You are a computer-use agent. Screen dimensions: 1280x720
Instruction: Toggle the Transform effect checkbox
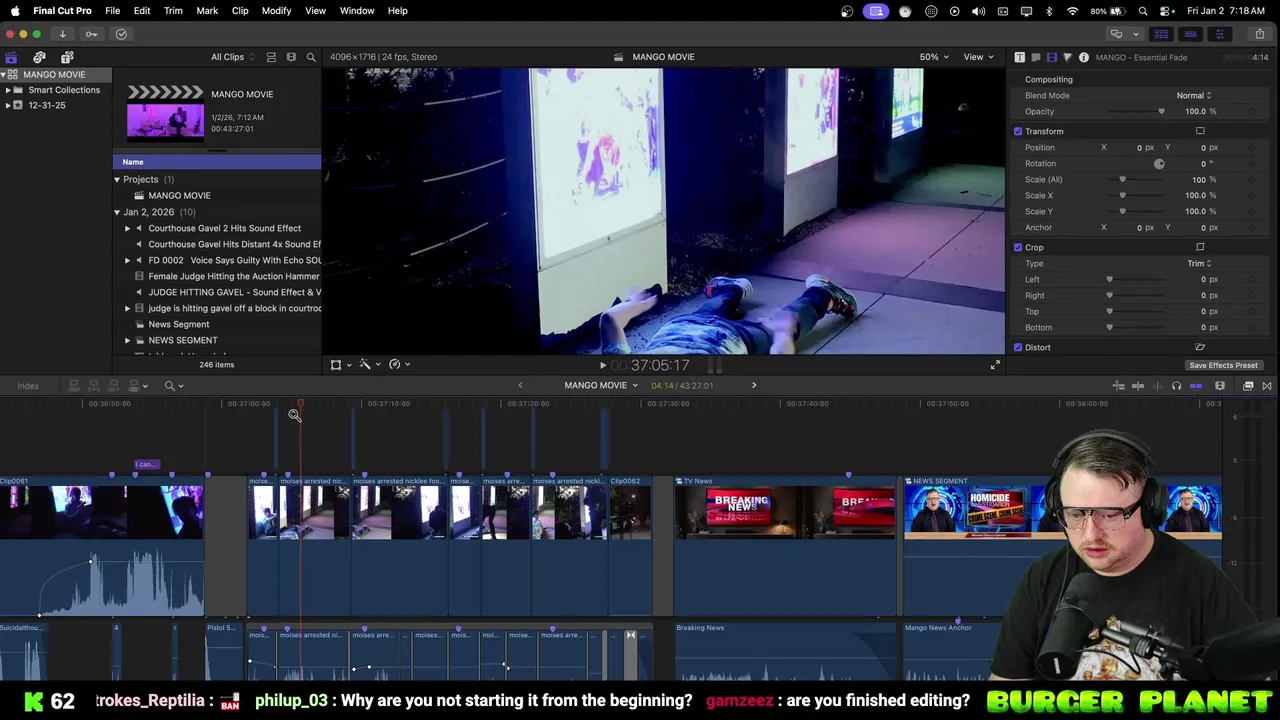(1018, 131)
